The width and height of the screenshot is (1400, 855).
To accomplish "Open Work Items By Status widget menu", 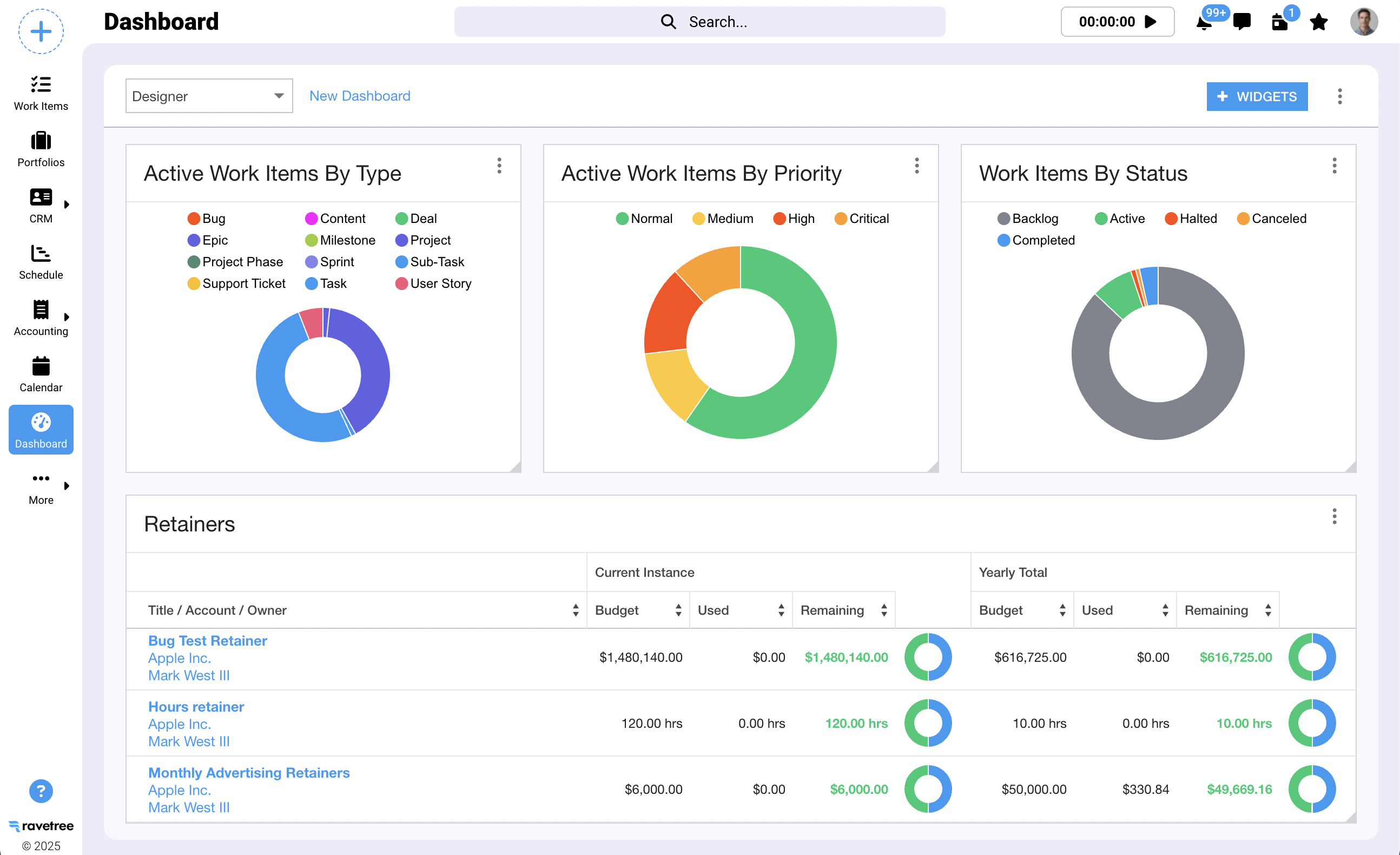I will (1334, 166).
